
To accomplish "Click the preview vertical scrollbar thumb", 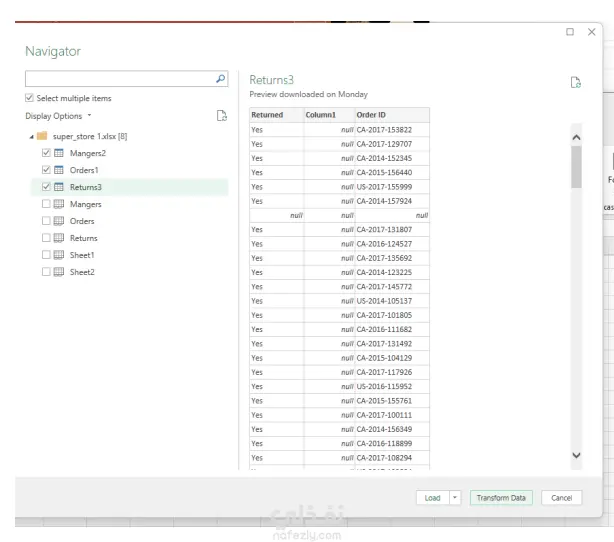I will 576,167.
